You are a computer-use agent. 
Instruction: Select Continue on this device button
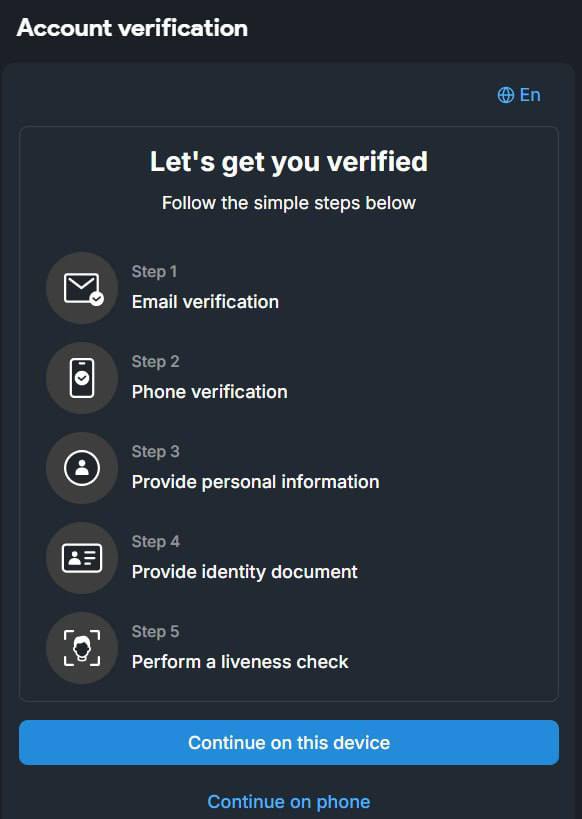pos(289,742)
